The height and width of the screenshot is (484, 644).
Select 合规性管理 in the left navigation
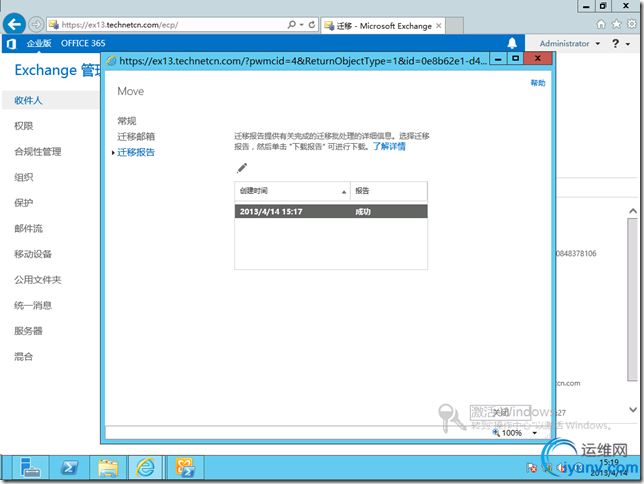pyautogui.click(x=38, y=152)
